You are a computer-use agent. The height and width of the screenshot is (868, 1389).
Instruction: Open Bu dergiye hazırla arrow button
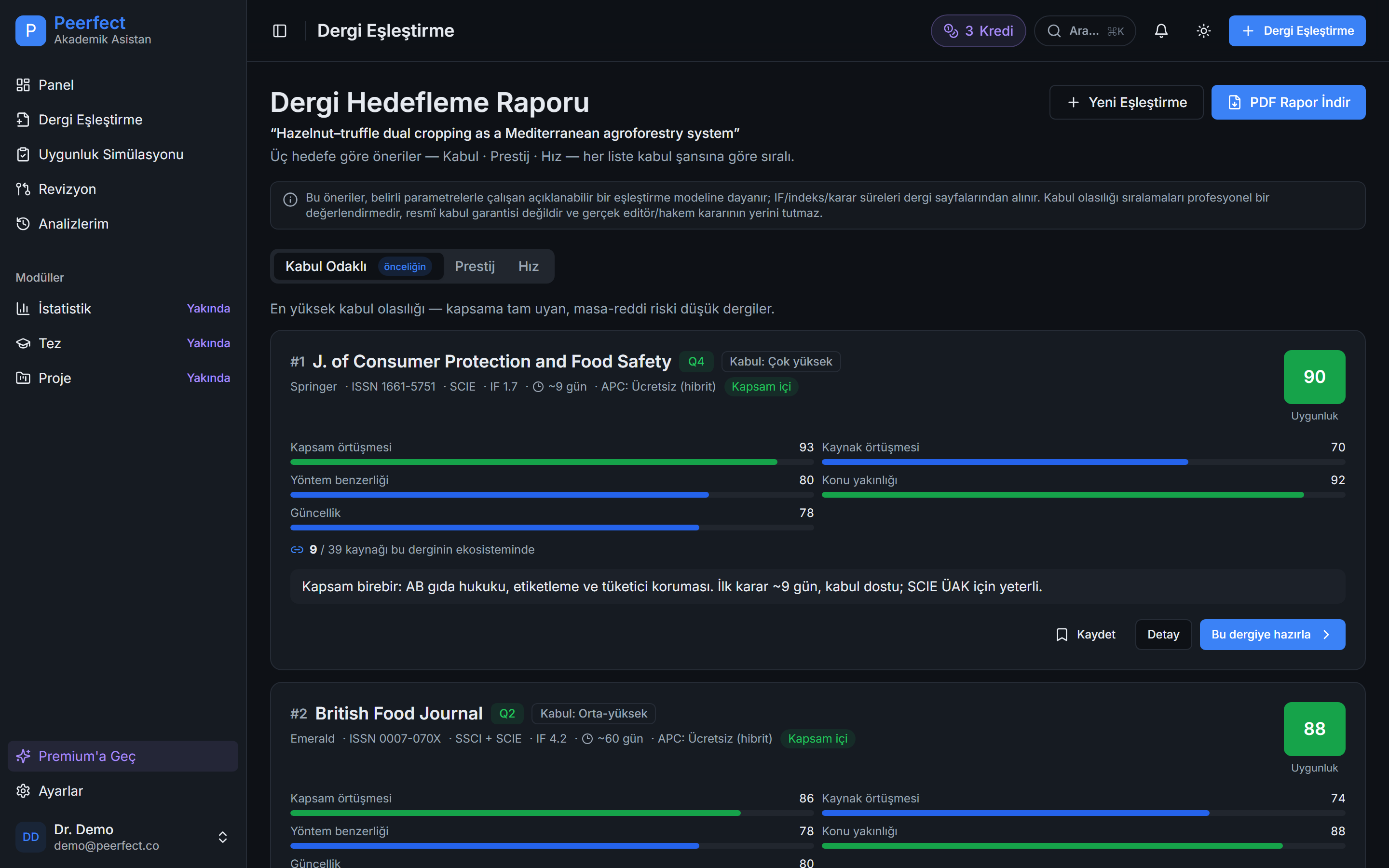tap(1272, 634)
